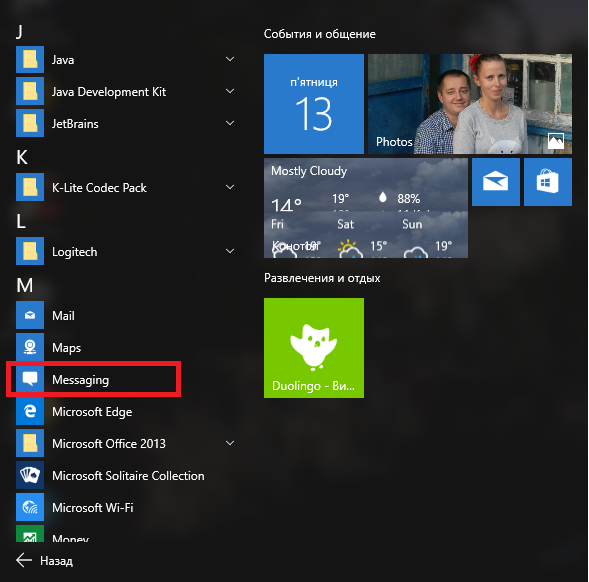Expand the Logitech group chevron
This screenshot has width=589, height=582.
tap(230, 251)
